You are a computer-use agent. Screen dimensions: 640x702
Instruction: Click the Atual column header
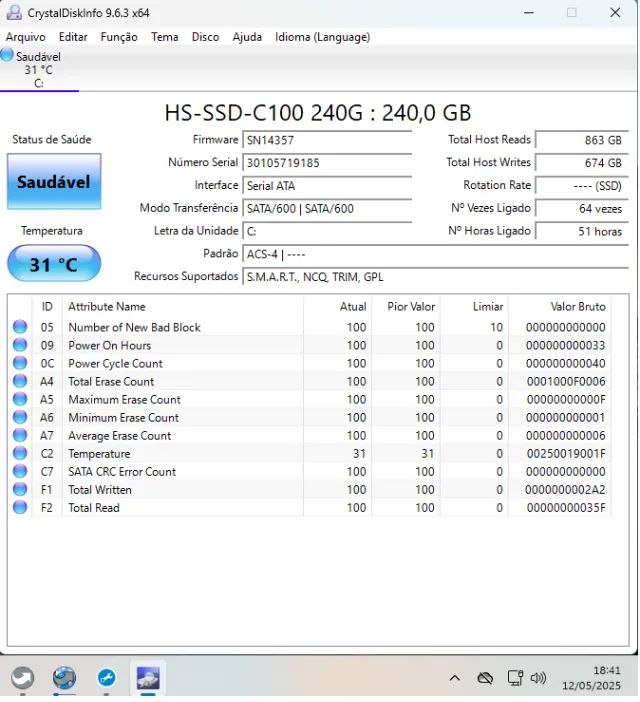coord(337,307)
